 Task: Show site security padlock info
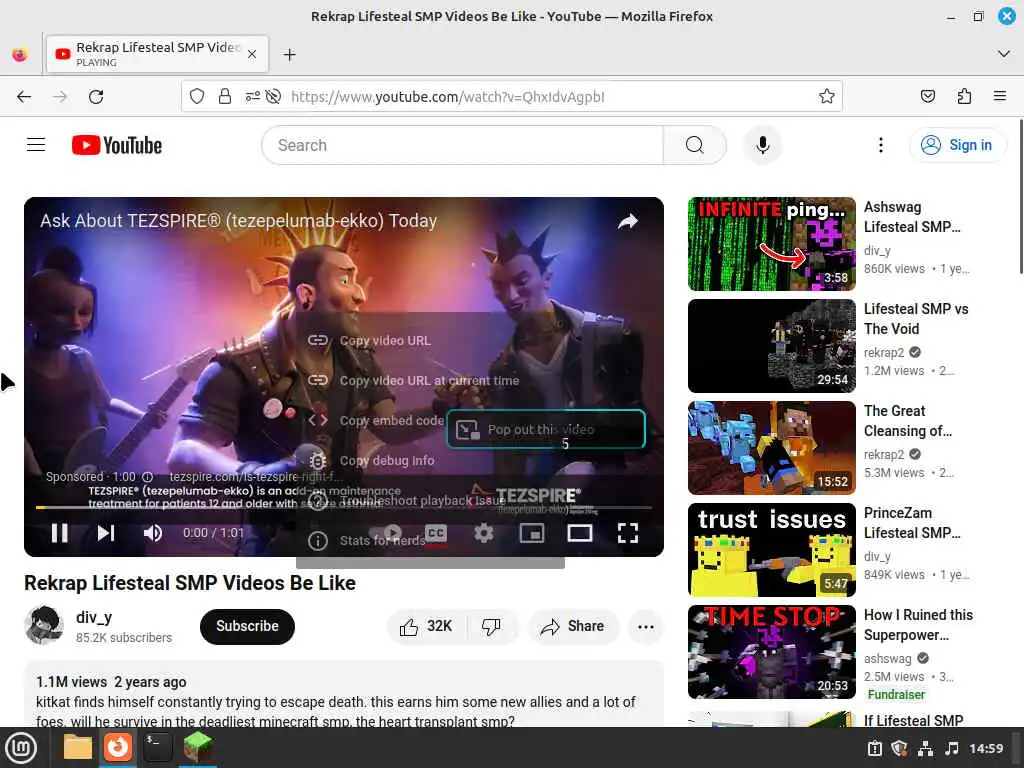(225, 97)
